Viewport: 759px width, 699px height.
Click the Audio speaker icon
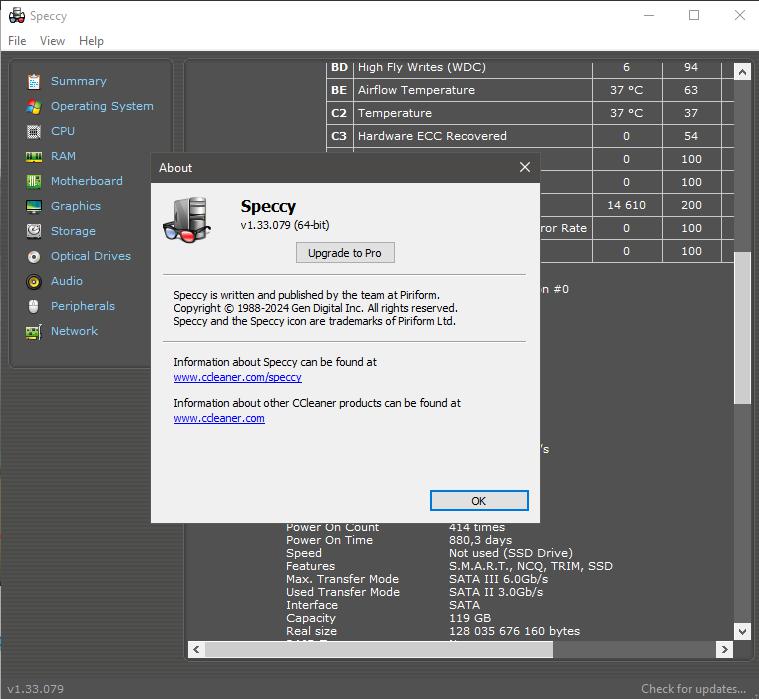point(34,281)
